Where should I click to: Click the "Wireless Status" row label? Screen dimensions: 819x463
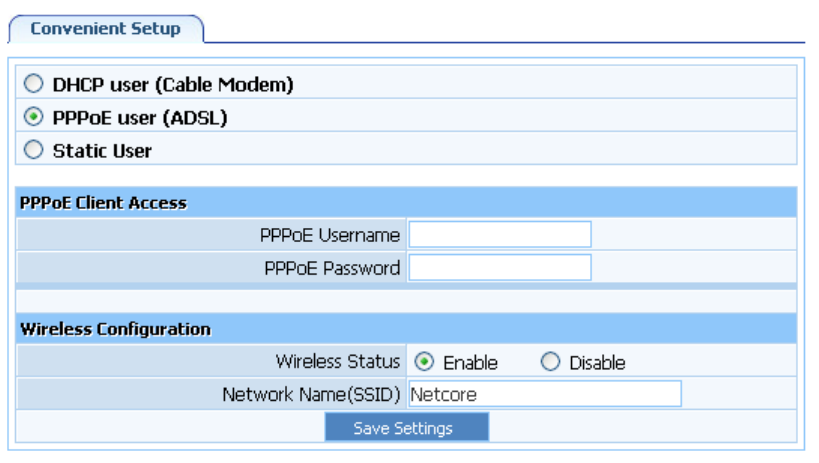coord(337,361)
